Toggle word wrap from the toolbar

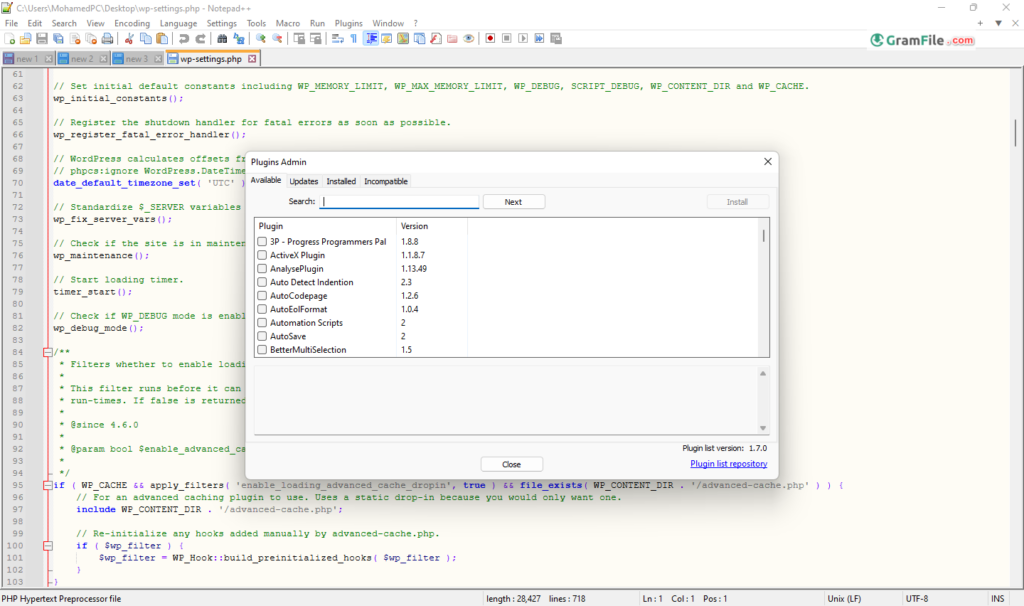point(337,37)
